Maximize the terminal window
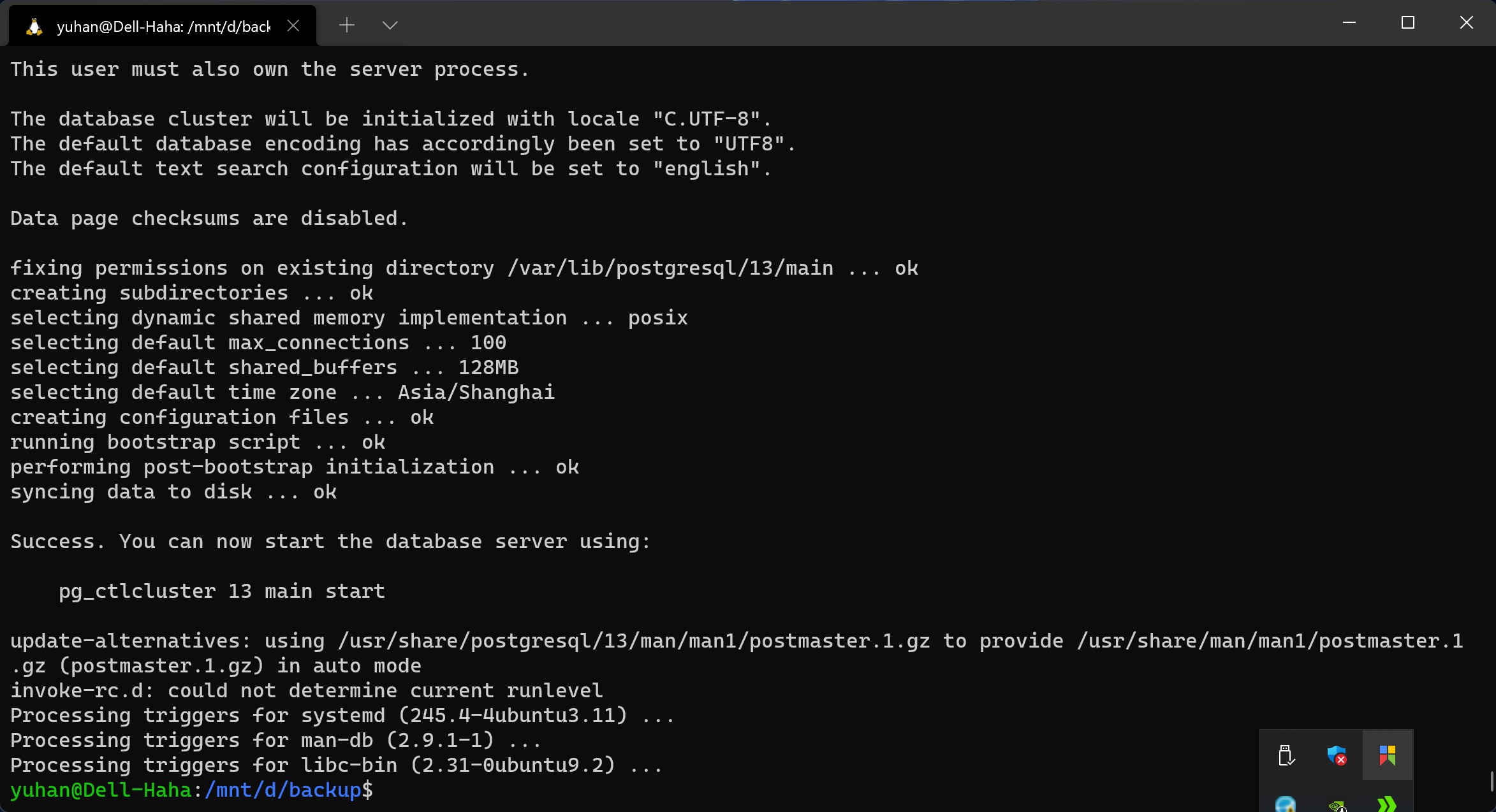Image resolution: width=1496 pixels, height=812 pixels. 1408,23
